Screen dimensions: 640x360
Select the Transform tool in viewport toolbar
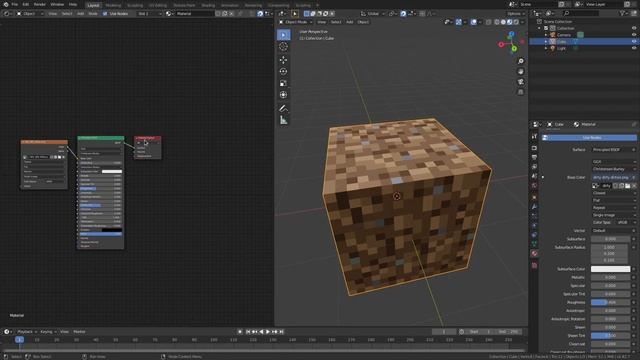[283, 95]
